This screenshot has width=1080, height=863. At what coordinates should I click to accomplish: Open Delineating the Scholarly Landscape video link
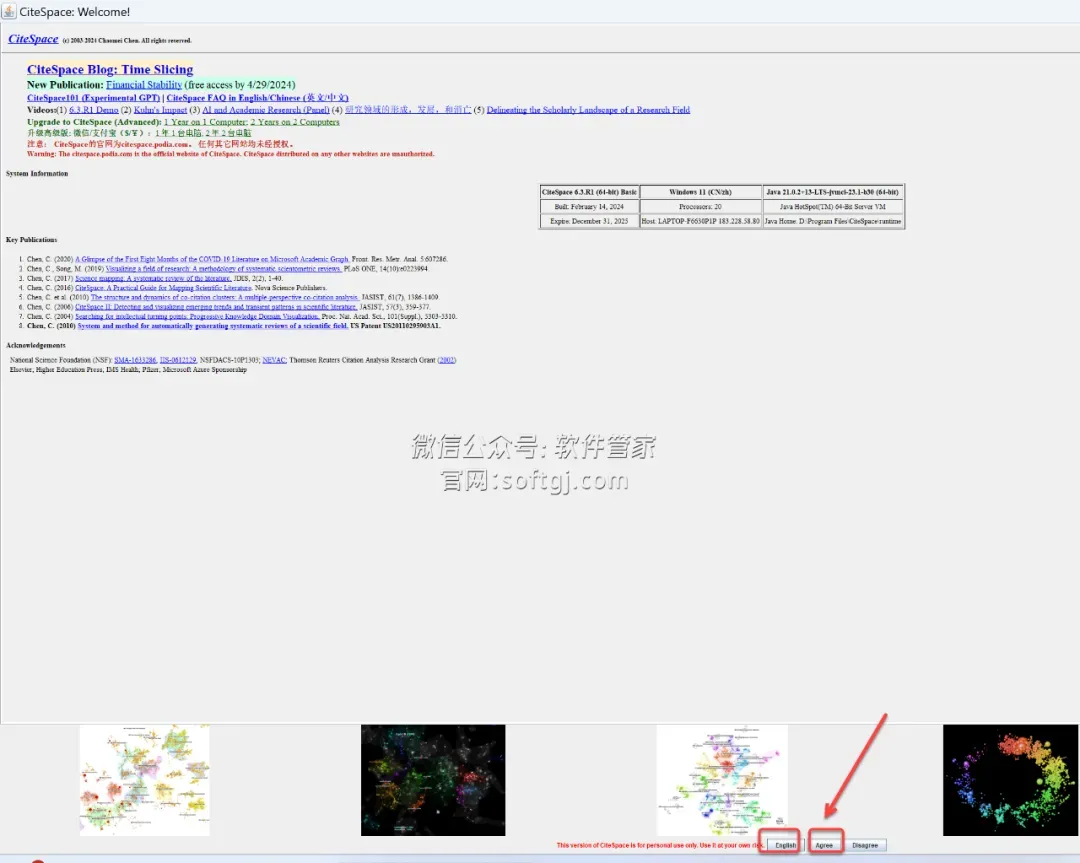point(588,110)
